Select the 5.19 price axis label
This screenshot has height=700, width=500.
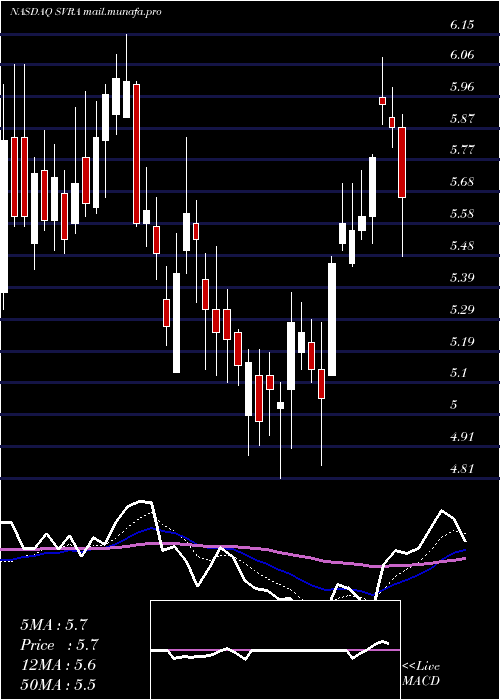tap(462, 342)
